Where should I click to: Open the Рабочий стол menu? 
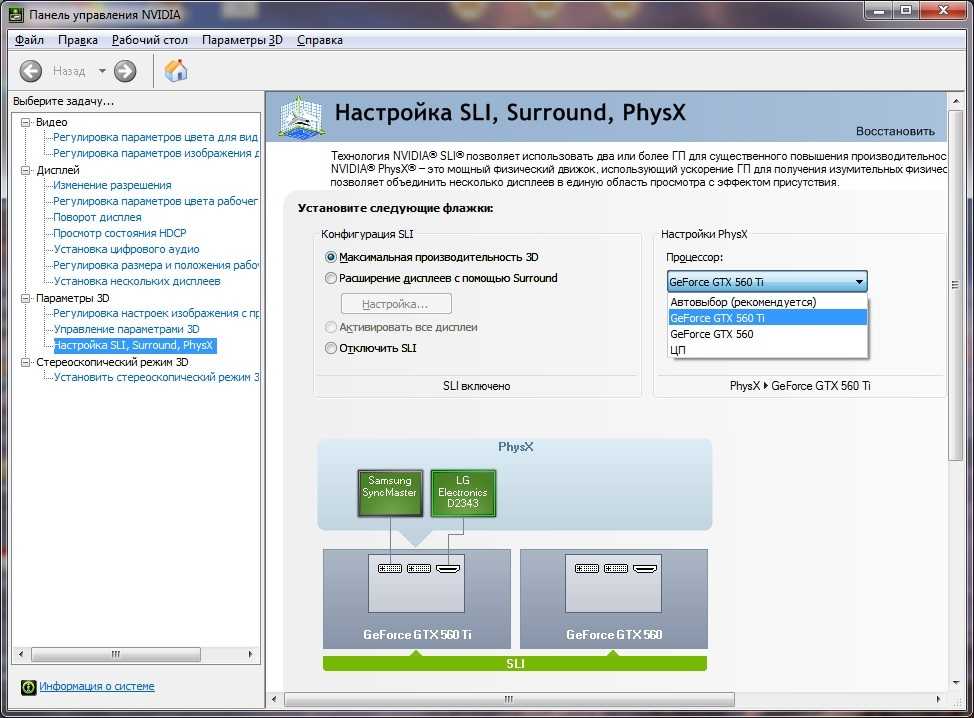150,40
